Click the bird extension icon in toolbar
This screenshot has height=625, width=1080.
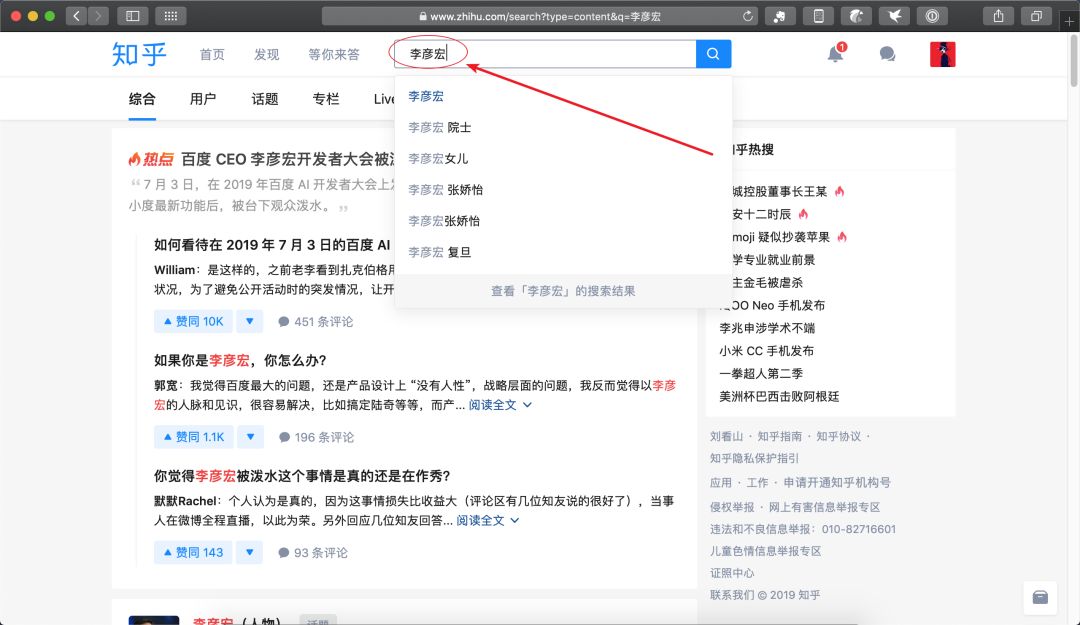pos(894,16)
